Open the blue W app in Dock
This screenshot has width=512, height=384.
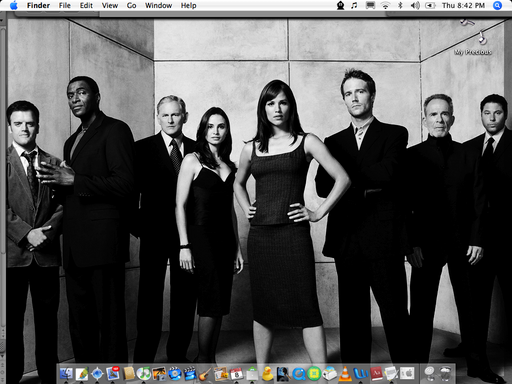pos(360,373)
